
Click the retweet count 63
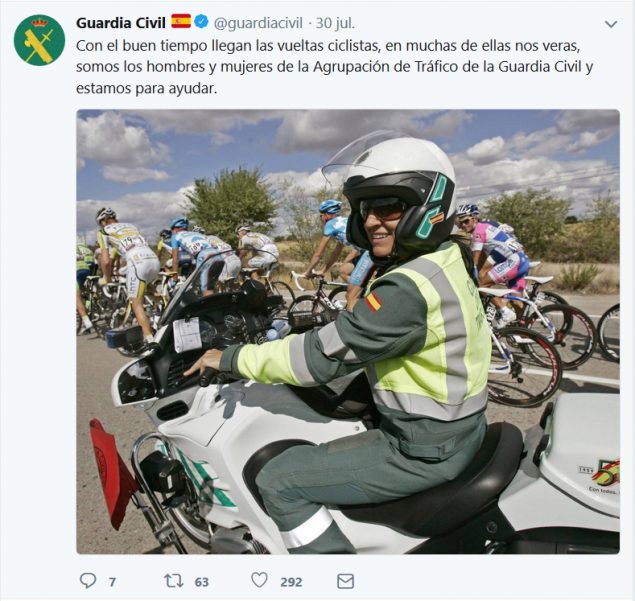tap(202, 582)
